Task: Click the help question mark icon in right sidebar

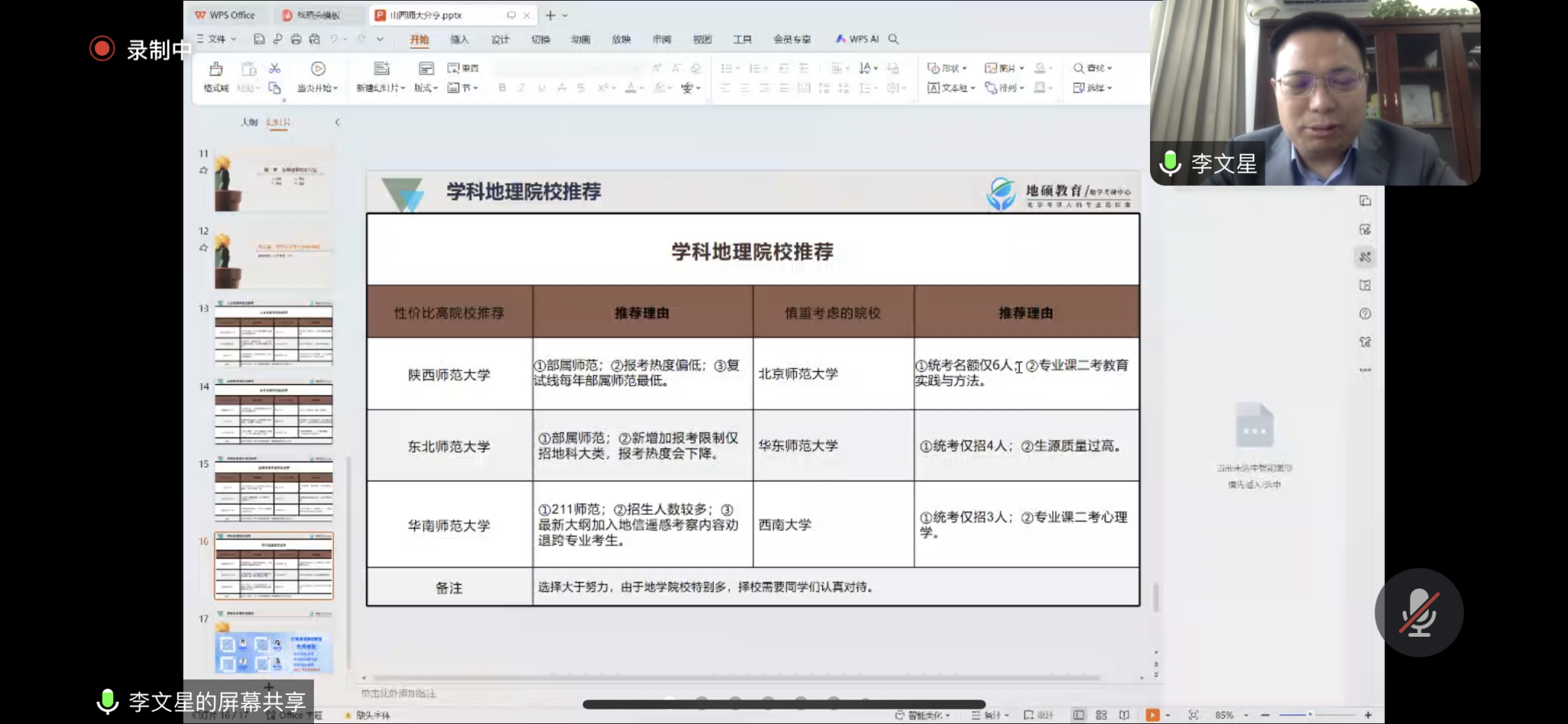Action: 1365,314
